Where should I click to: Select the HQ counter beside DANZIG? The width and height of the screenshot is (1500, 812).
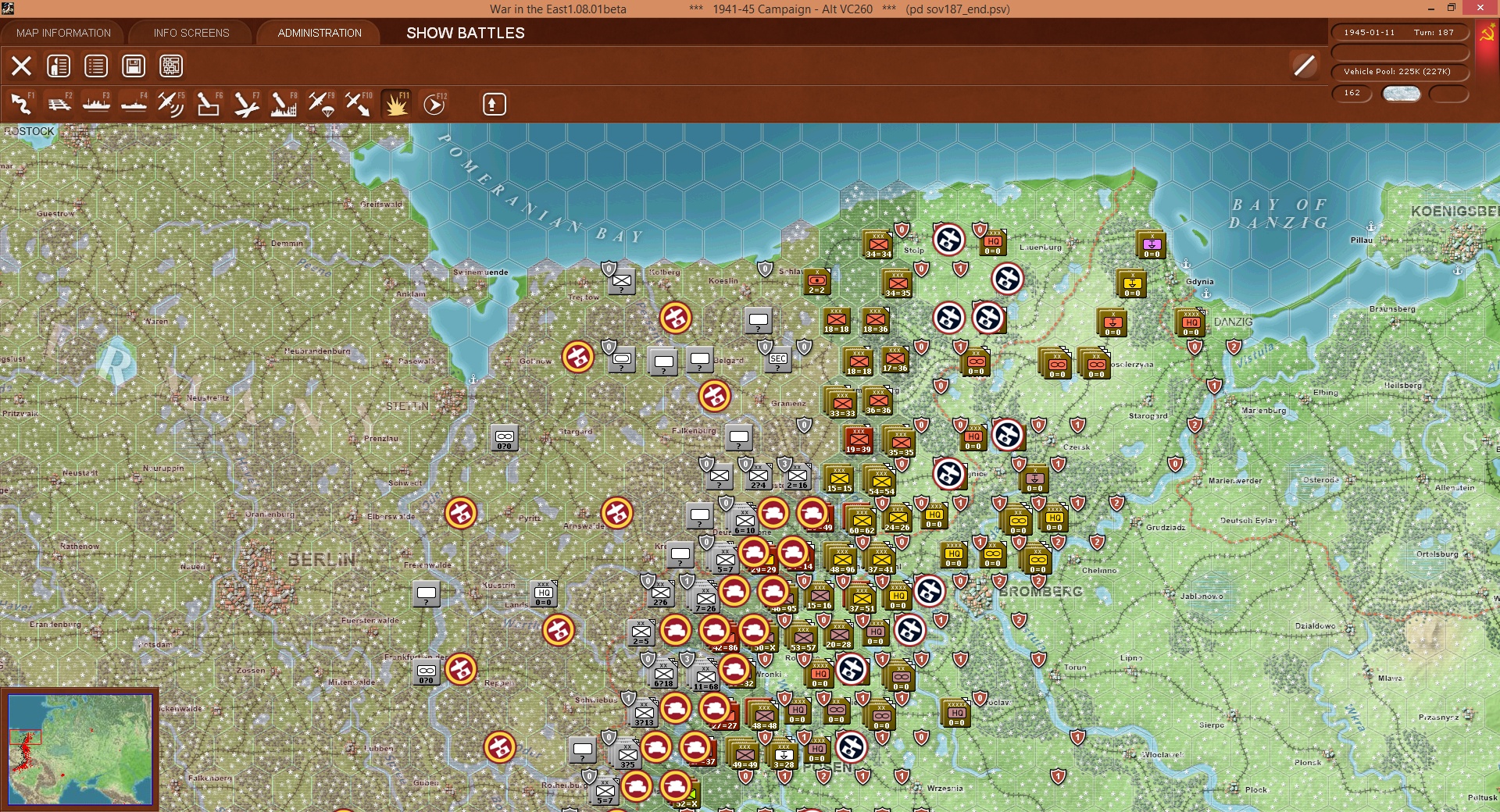[1191, 322]
